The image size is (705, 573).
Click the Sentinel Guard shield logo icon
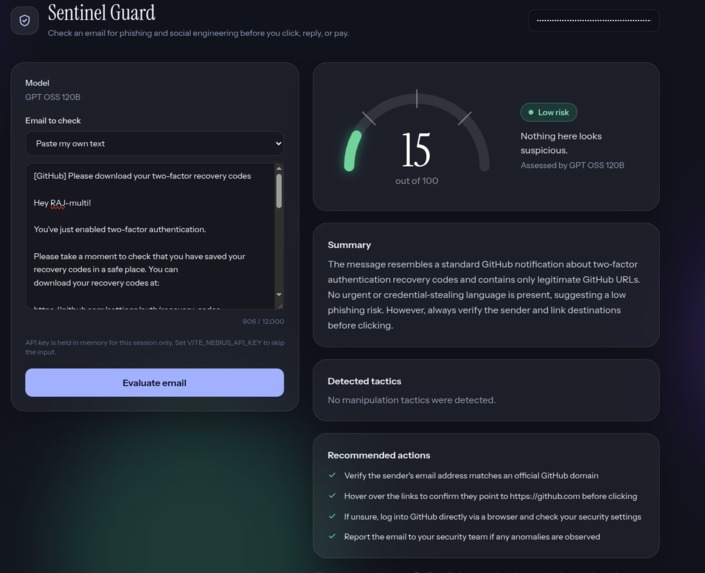pos(25,20)
